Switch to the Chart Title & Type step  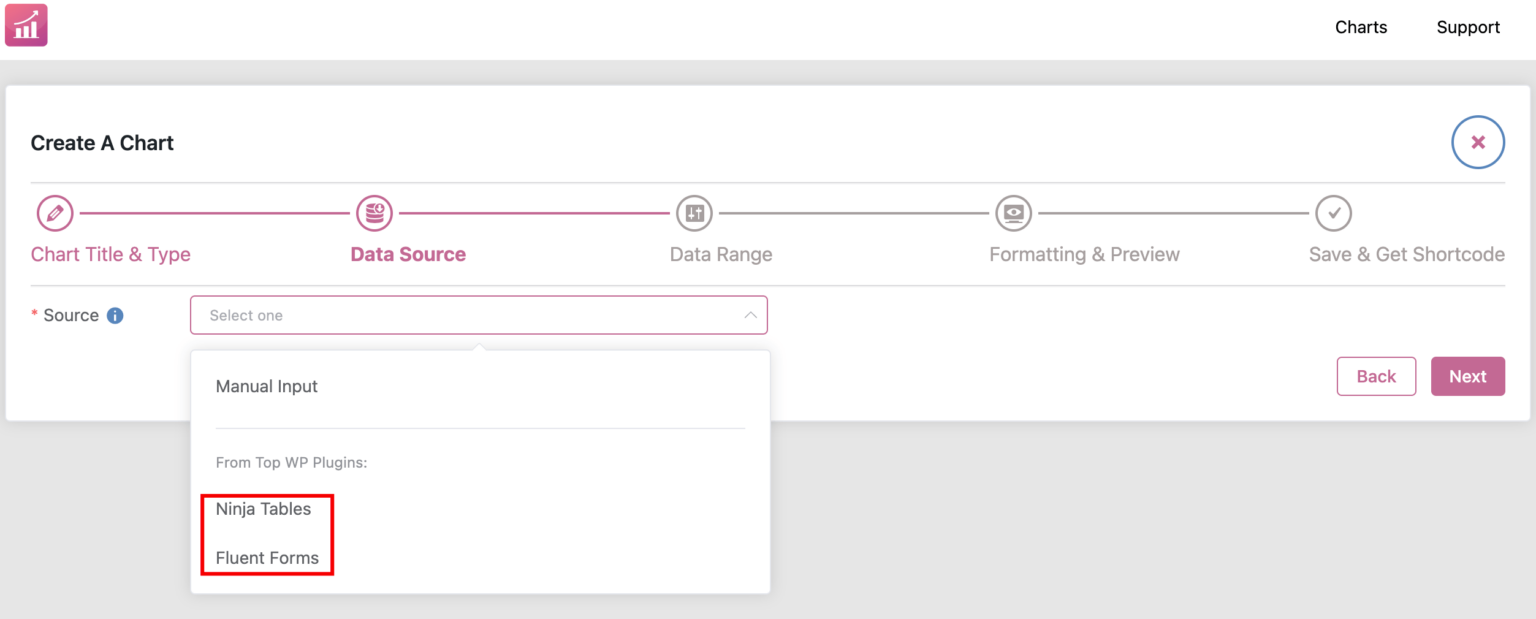click(x=110, y=254)
